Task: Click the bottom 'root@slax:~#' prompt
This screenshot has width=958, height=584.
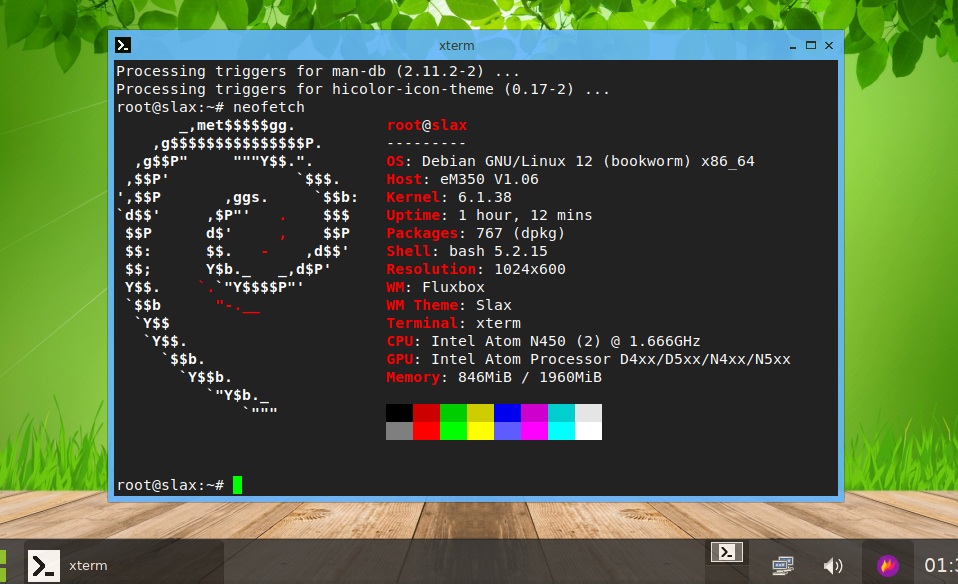Action: pyautogui.click(x=170, y=485)
